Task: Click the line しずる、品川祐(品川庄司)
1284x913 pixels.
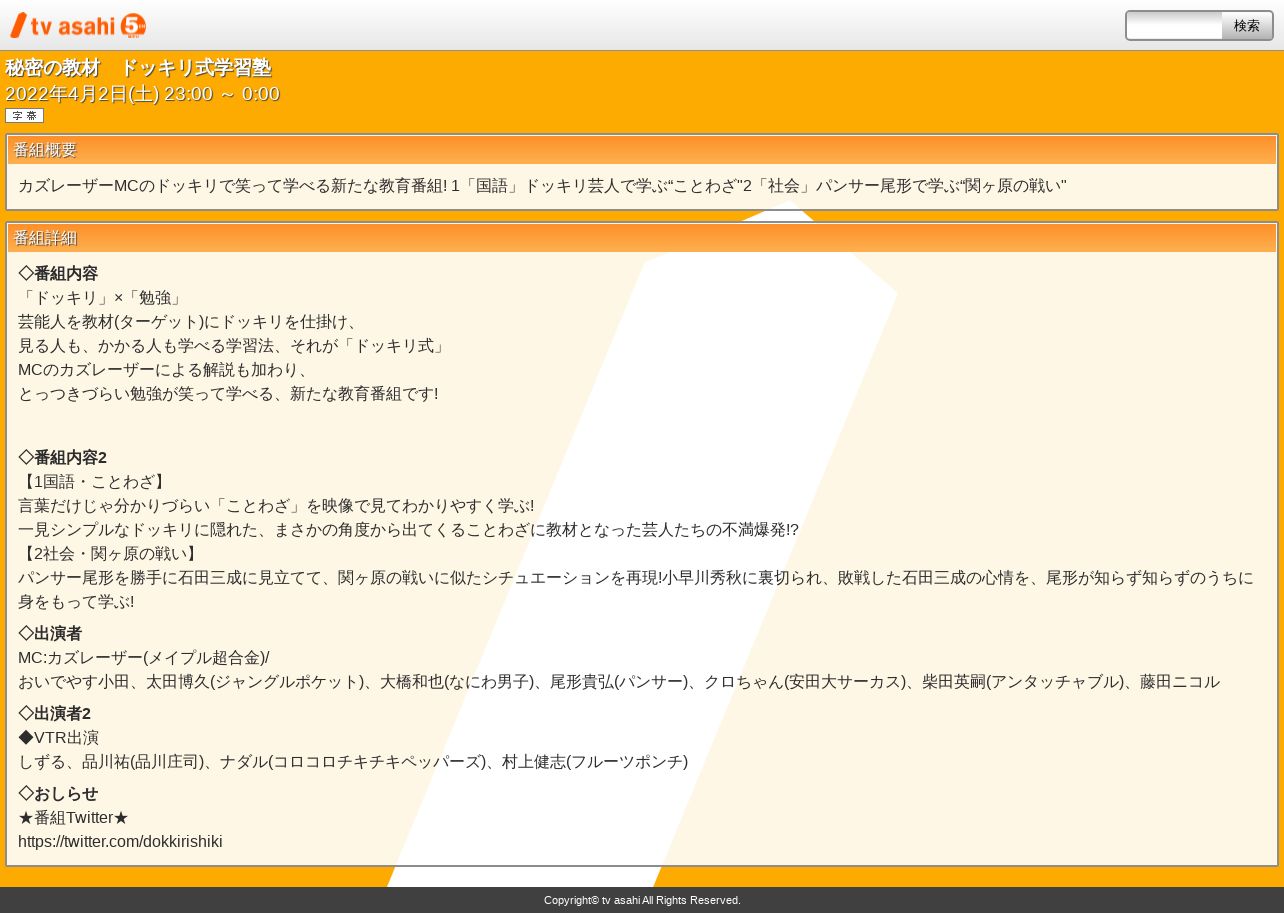Action: click(x=353, y=762)
